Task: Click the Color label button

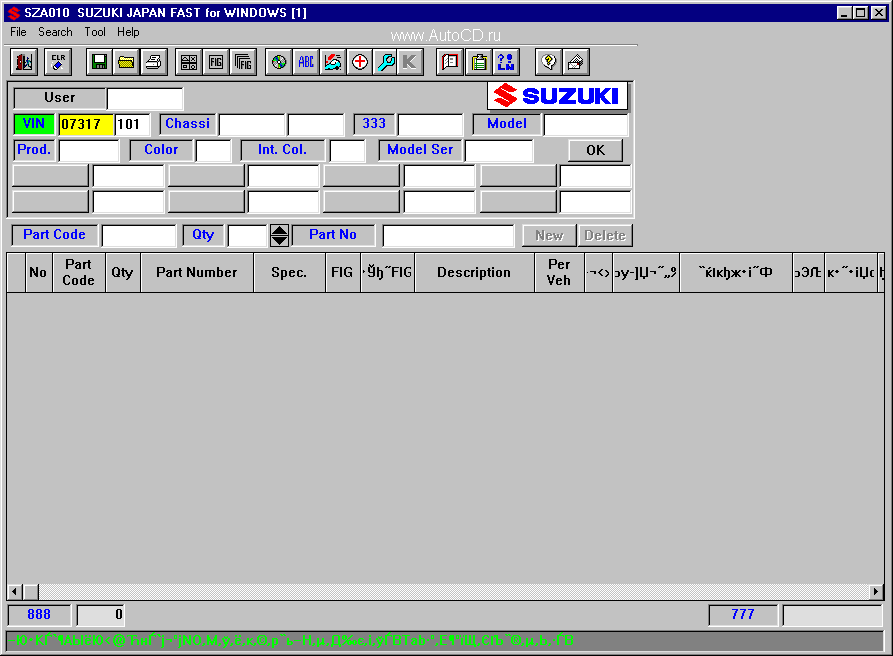Action: pyautogui.click(x=161, y=150)
